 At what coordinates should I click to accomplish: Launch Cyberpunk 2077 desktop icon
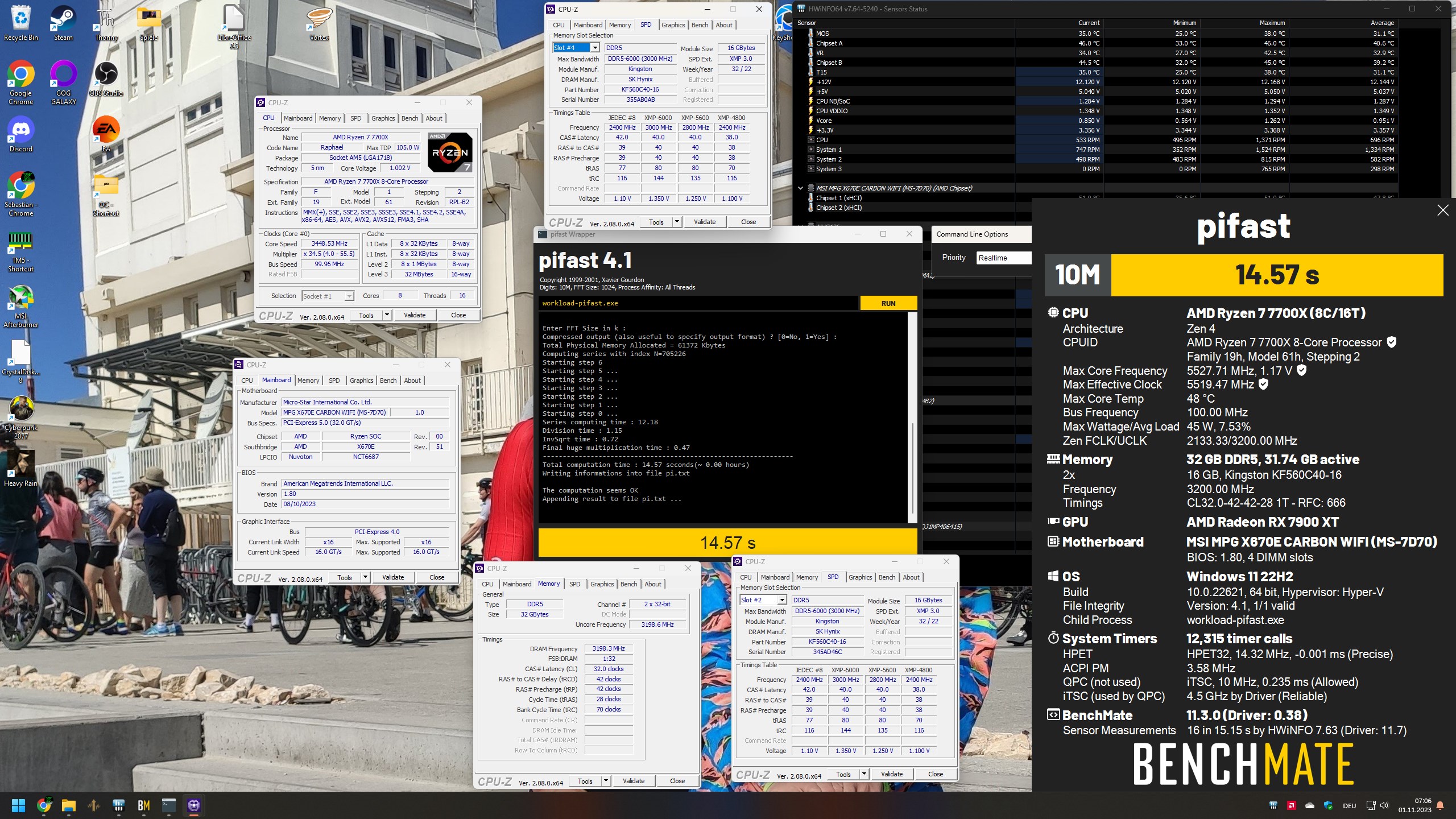[x=20, y=418]
